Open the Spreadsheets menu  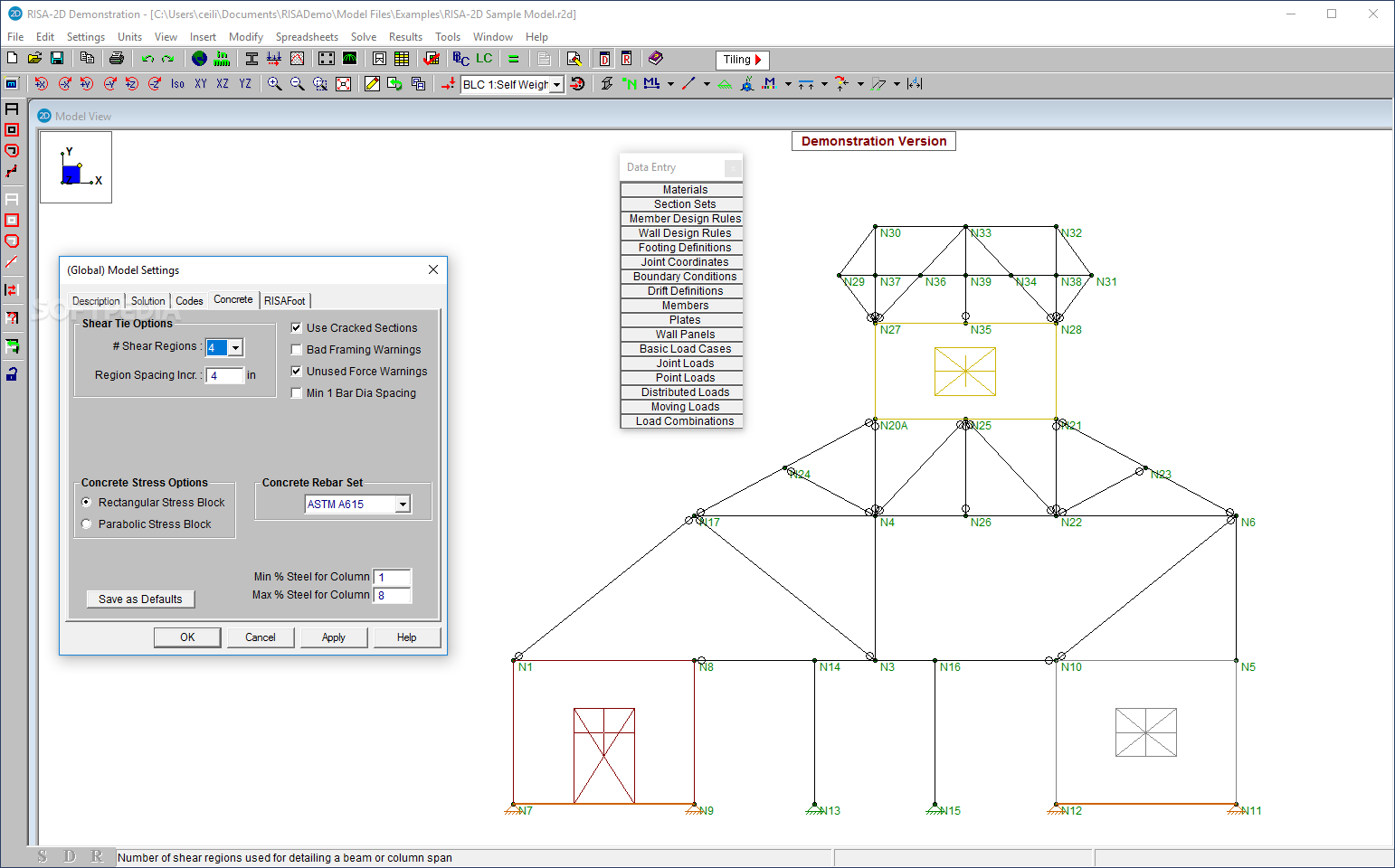point(307,37)
